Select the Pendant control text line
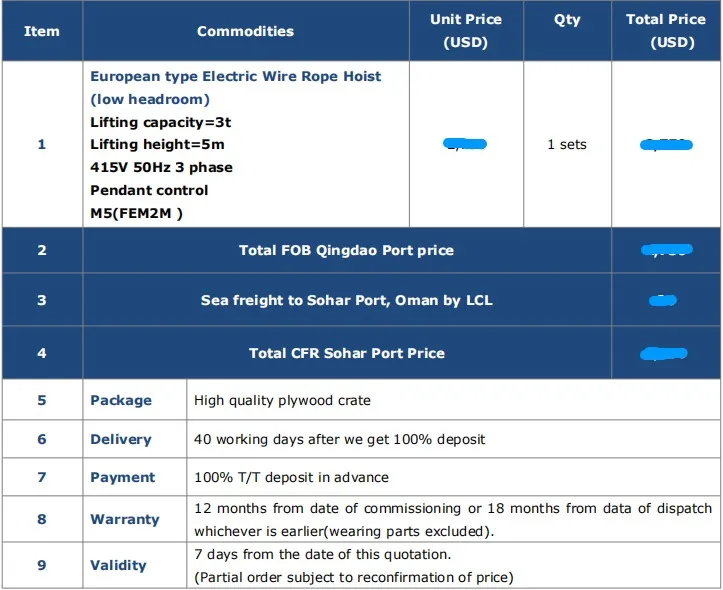The width and height of the screenshot is (723, 590). pos(149,190)
